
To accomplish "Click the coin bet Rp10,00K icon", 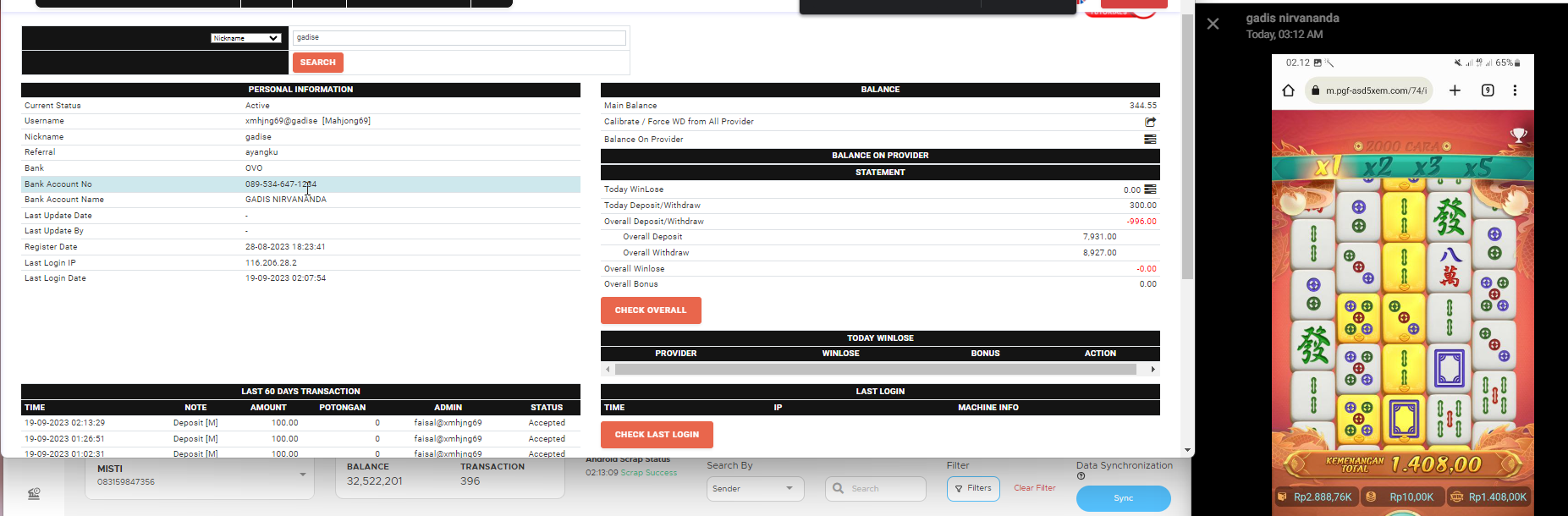I will 1371,497.
